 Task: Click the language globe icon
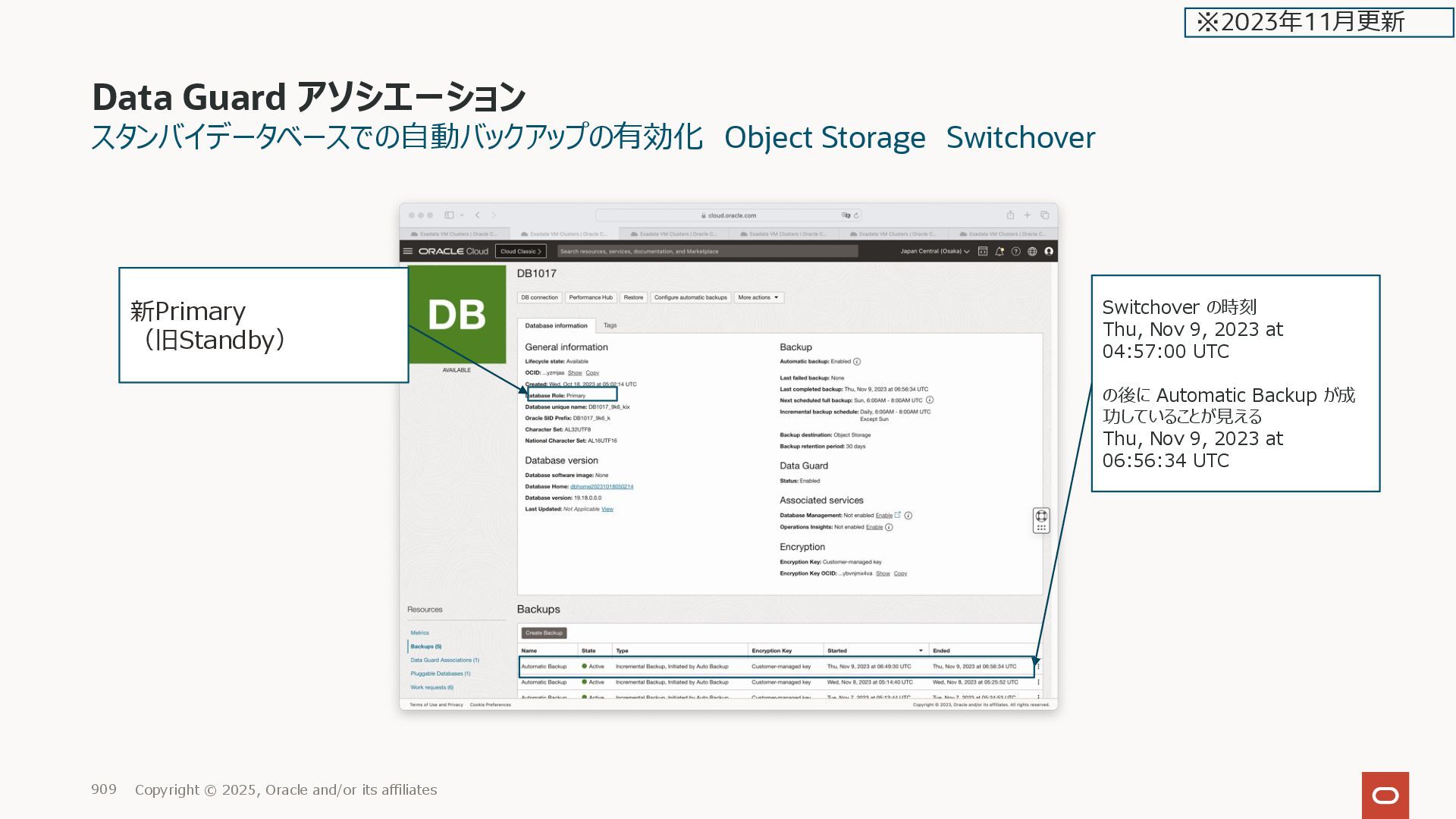click(1032, 251)
